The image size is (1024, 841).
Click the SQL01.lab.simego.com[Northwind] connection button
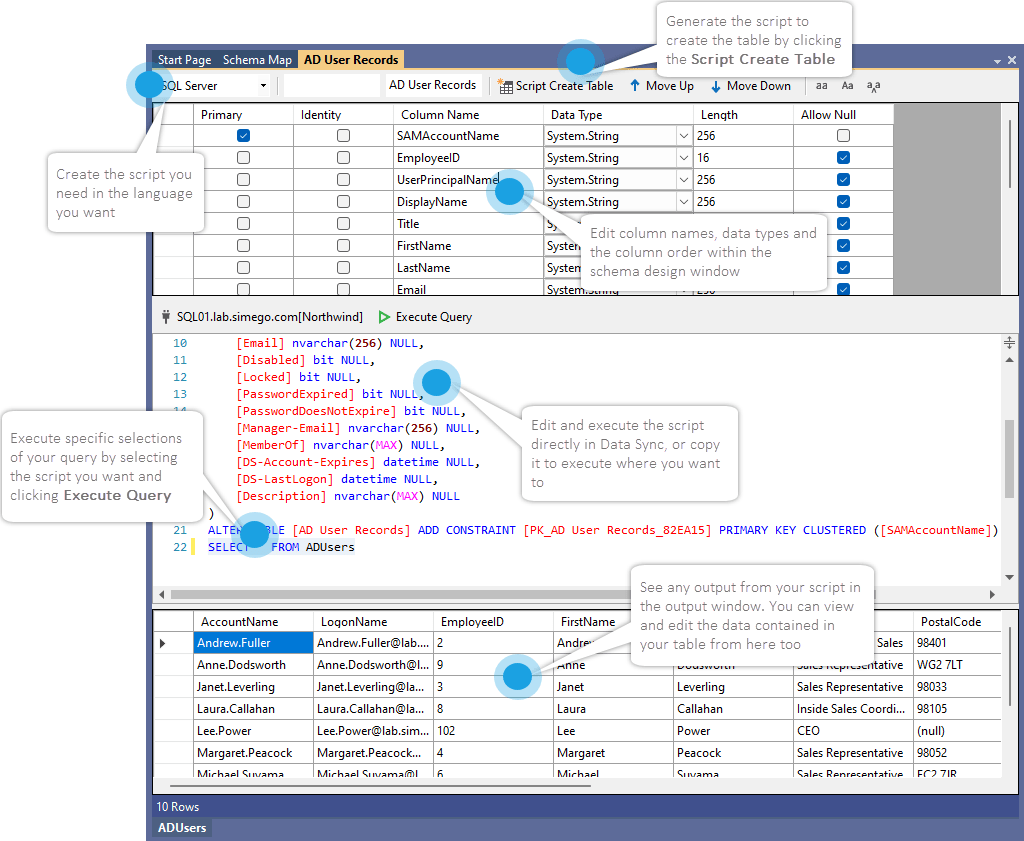pyautogui.click(x=262, y=317)
